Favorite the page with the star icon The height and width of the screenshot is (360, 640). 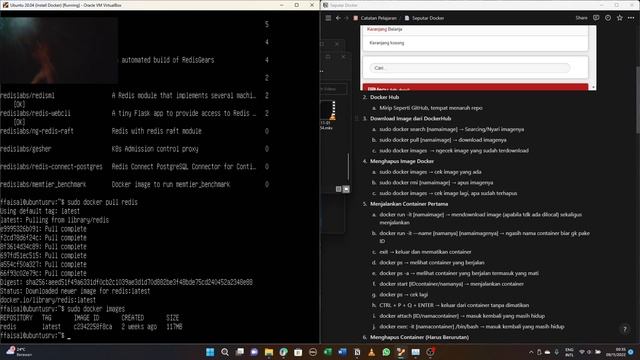(620, 18)
